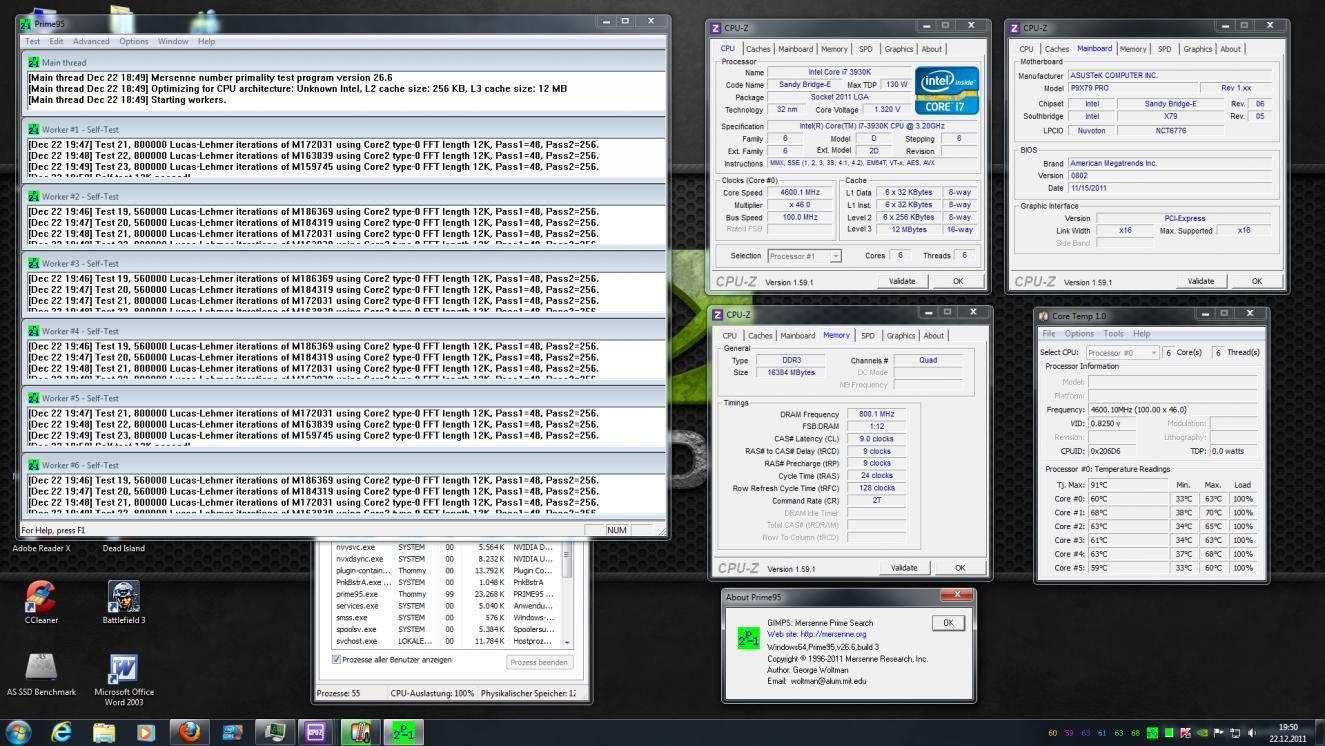Open the Advanced menu in Prime95
The width and height of the screenshot is (1325, 746).
[91, 41]
